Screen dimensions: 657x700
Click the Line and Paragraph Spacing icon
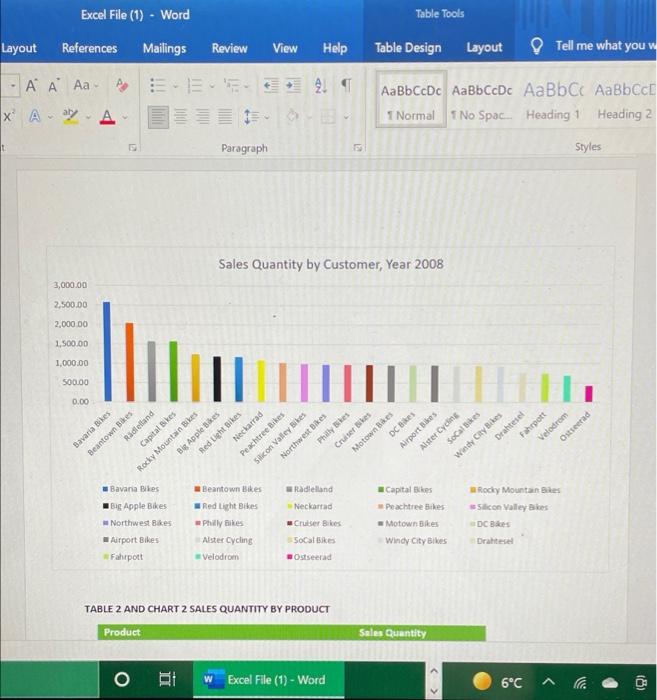pos(251,117)
